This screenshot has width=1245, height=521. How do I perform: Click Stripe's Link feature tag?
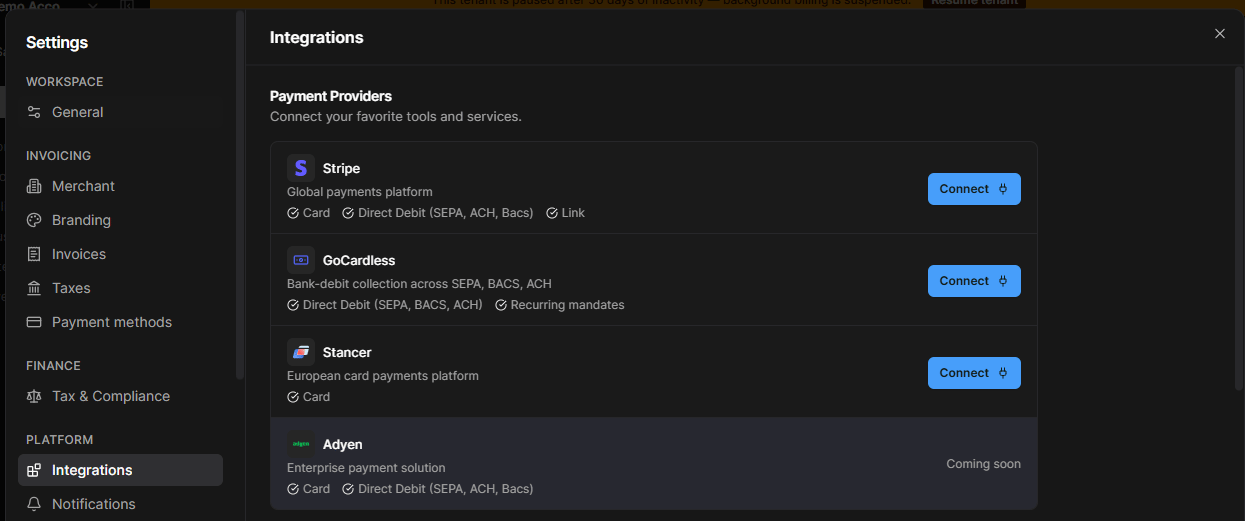pos(566,213)
